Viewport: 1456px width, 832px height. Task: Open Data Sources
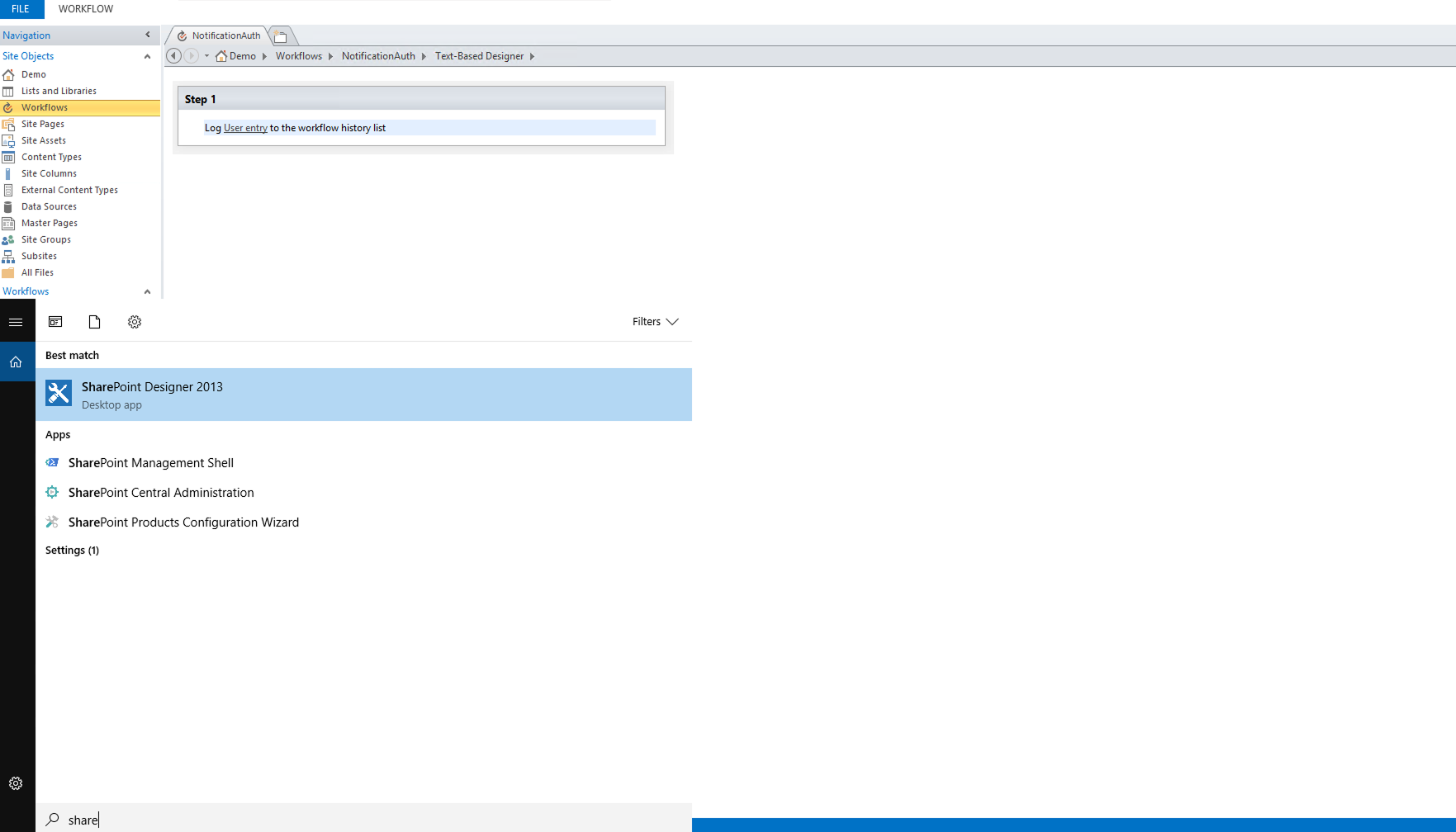coord(49,206)
